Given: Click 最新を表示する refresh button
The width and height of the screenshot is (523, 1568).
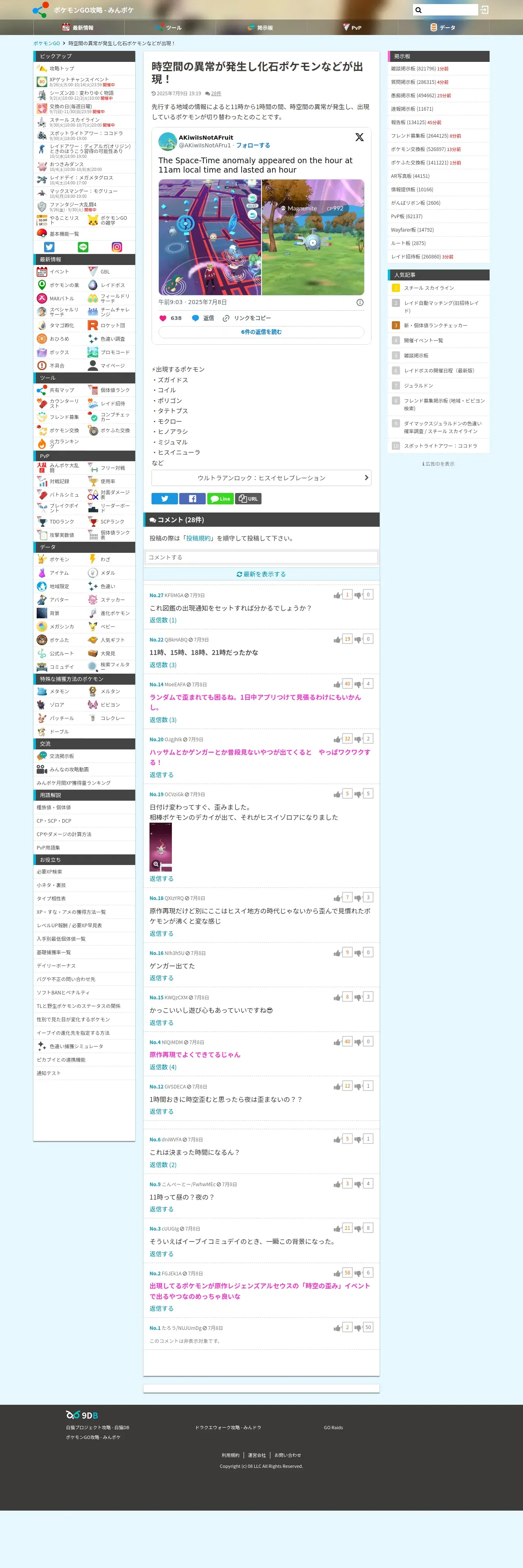Looking at the screenshot, I should click(261, 574).
